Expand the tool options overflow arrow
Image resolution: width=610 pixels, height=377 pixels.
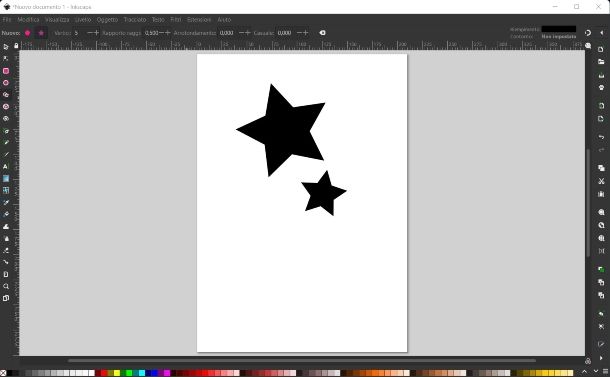(601, 33)
